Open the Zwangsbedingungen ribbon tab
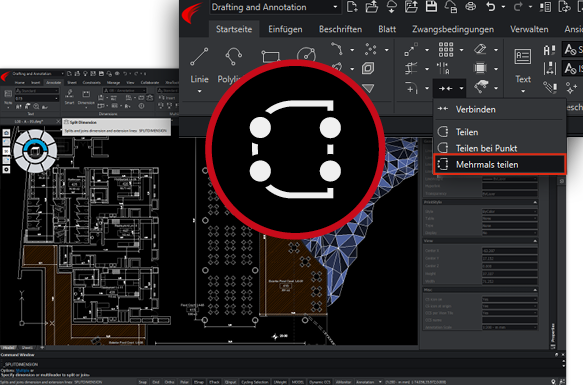The width and height of the screenshot is (583, 385). pos(453,29)
